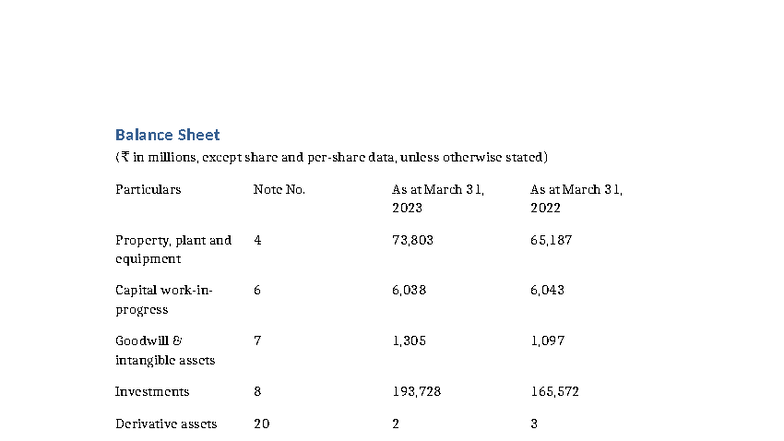Select the value 6,043
Screen dimensions: 784x441
548,290
